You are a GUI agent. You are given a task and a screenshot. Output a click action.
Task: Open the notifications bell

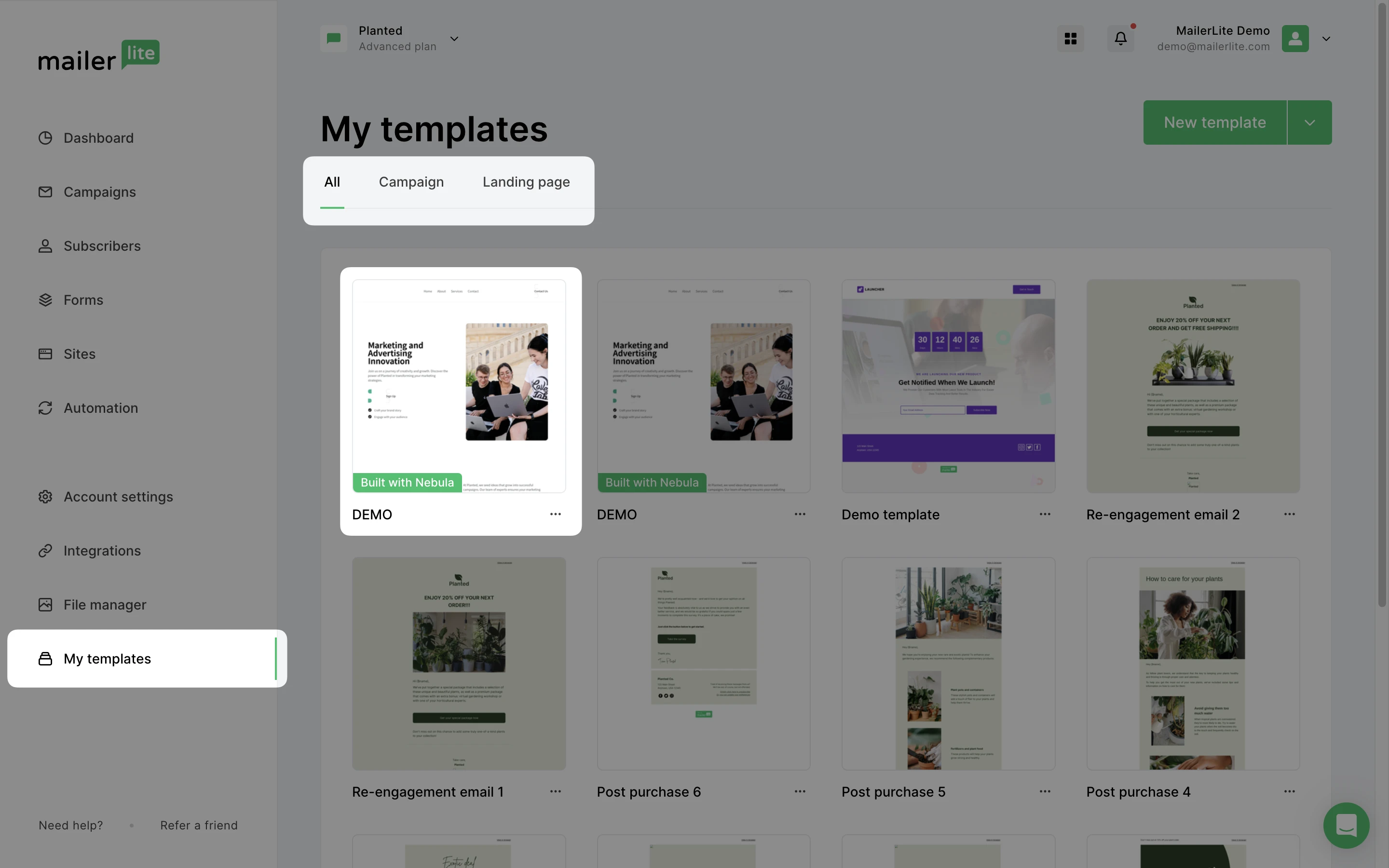[1120, 39]
